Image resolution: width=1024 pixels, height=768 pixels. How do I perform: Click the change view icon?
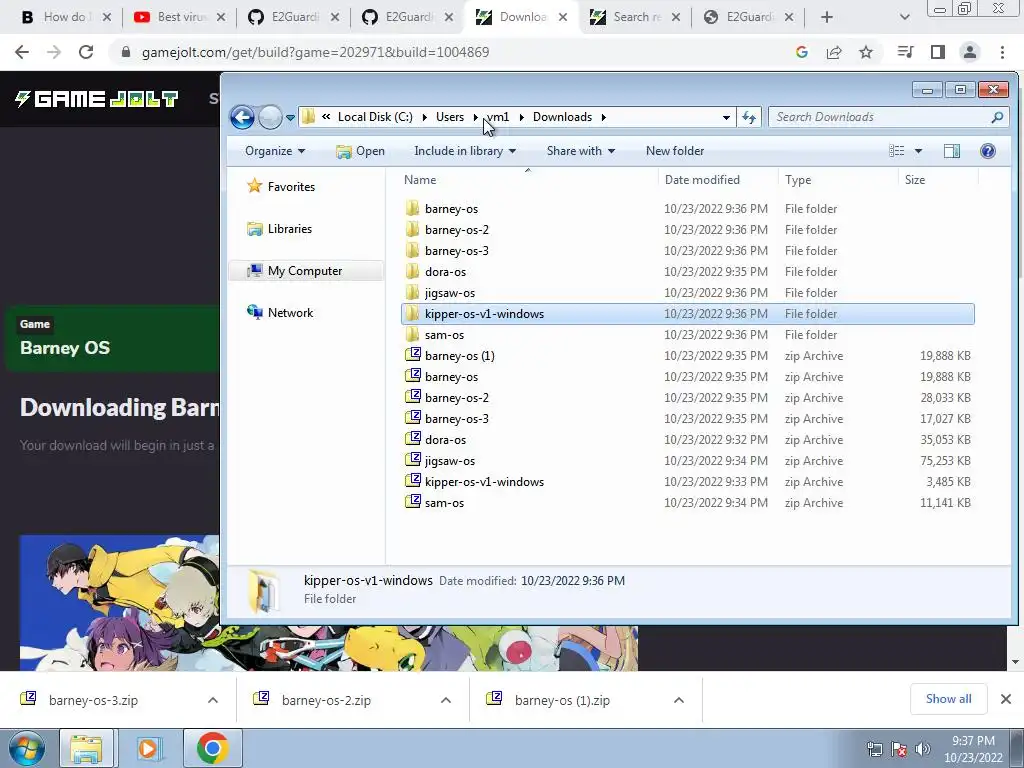(897, 151)
